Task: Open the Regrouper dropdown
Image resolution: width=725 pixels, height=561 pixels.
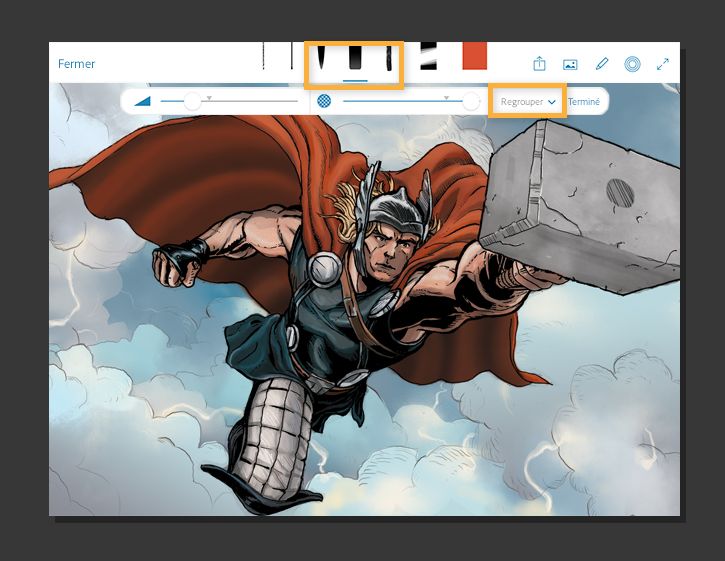Action: click(x=528, y=101)
